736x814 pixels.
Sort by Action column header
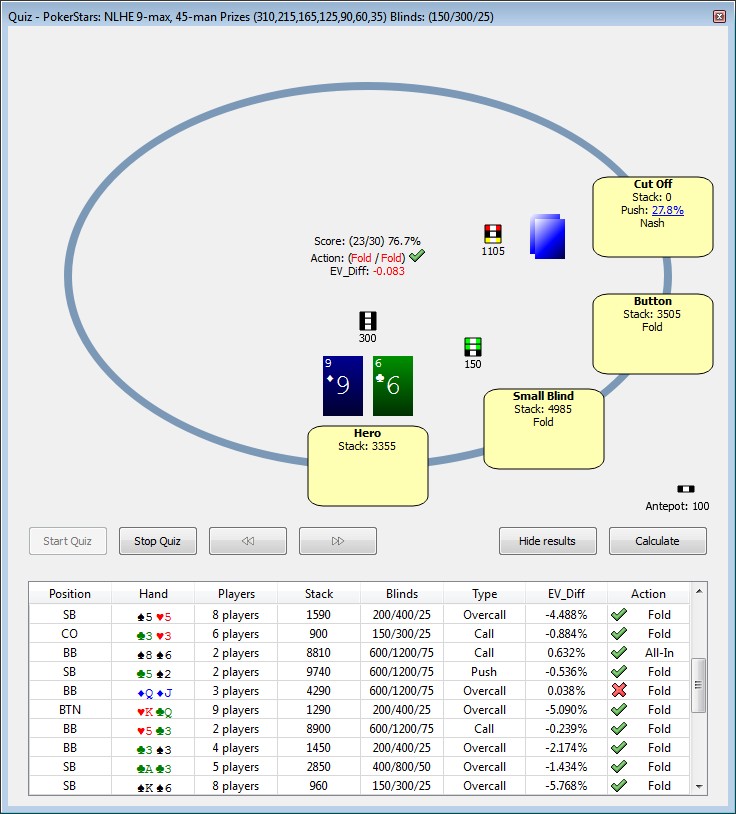(648, 593)
